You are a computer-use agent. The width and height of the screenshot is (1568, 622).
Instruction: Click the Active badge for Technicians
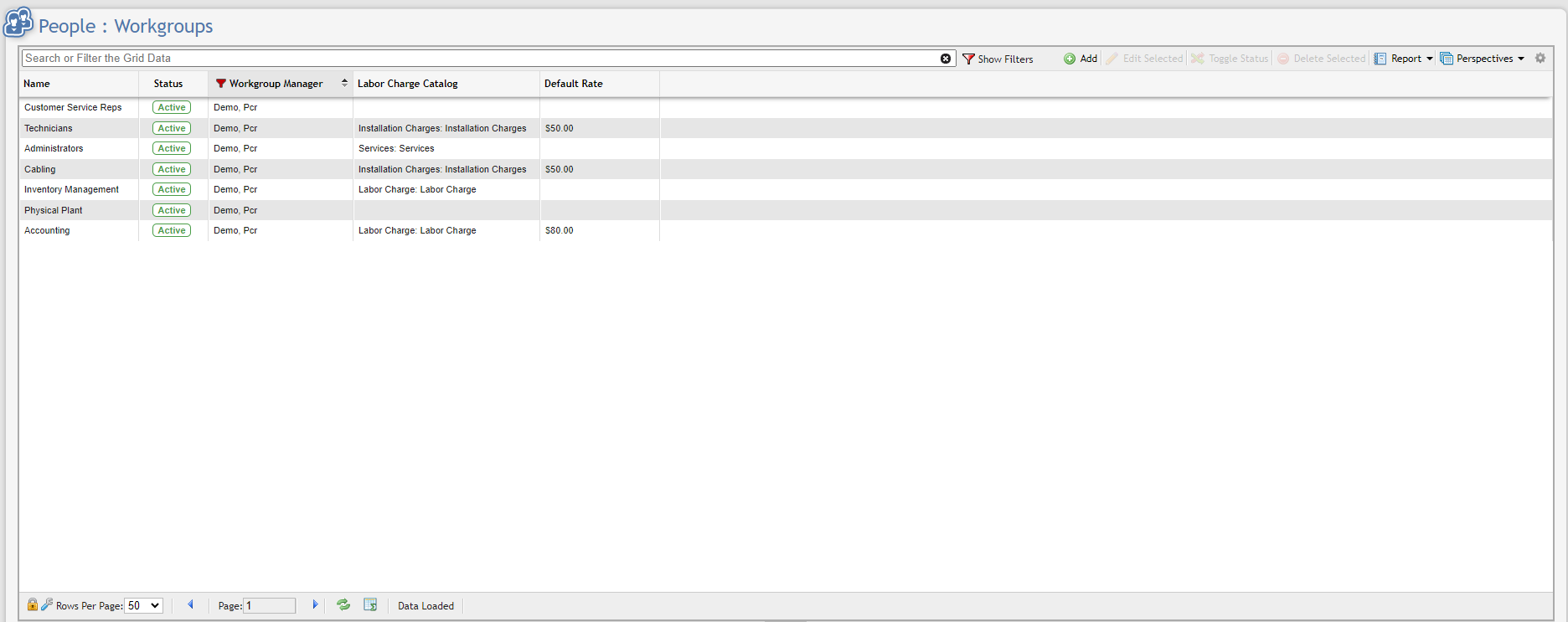[x=172, y=128]
